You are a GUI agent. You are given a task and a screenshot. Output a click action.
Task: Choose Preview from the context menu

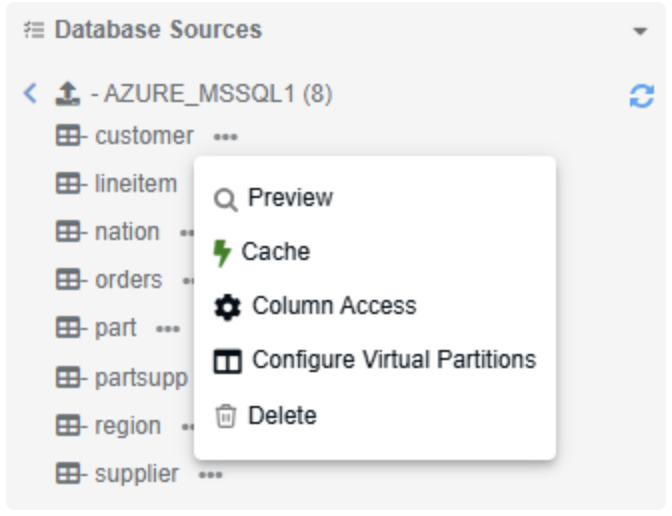[x=290, y=198]
